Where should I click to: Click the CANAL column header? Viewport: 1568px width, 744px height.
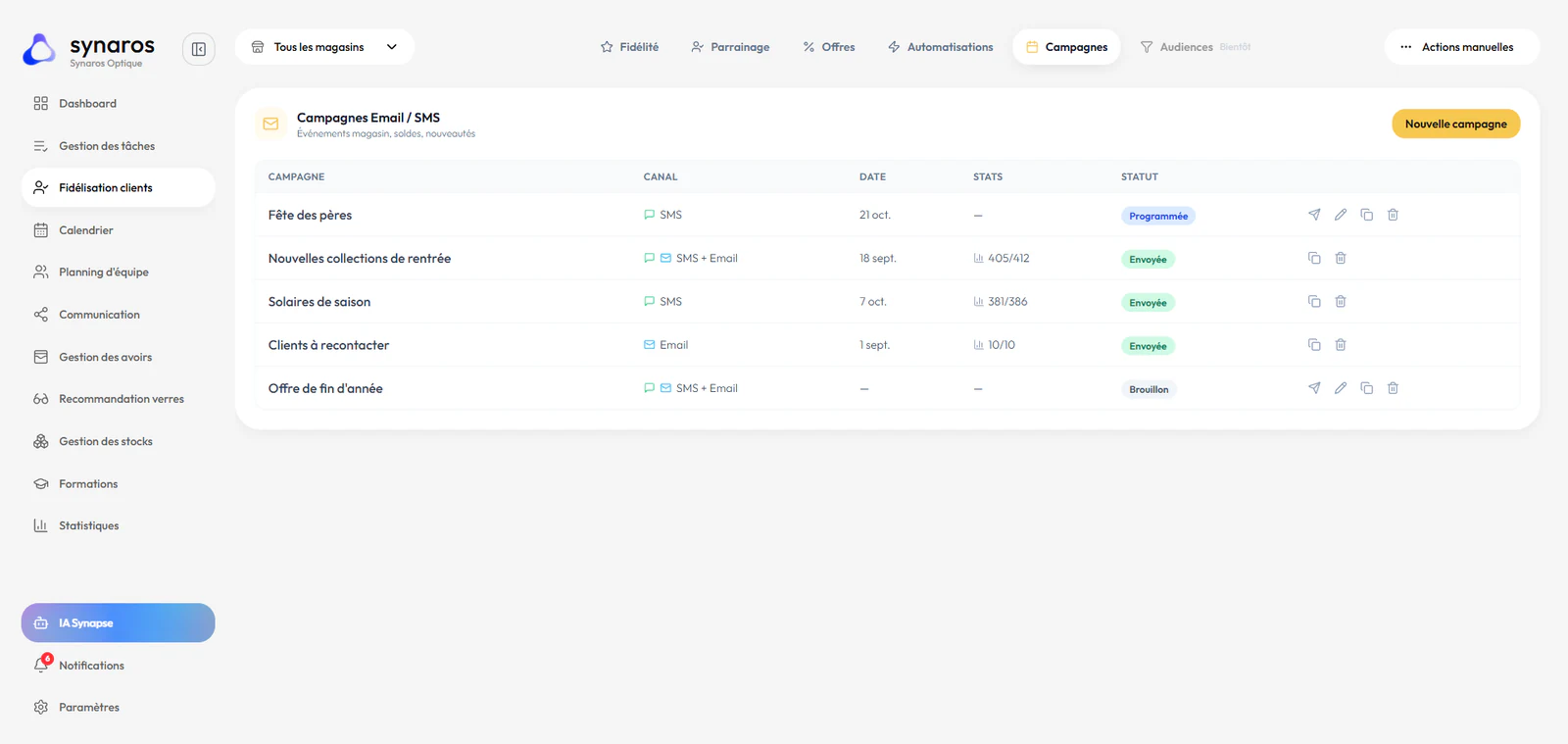click(661, 177)
